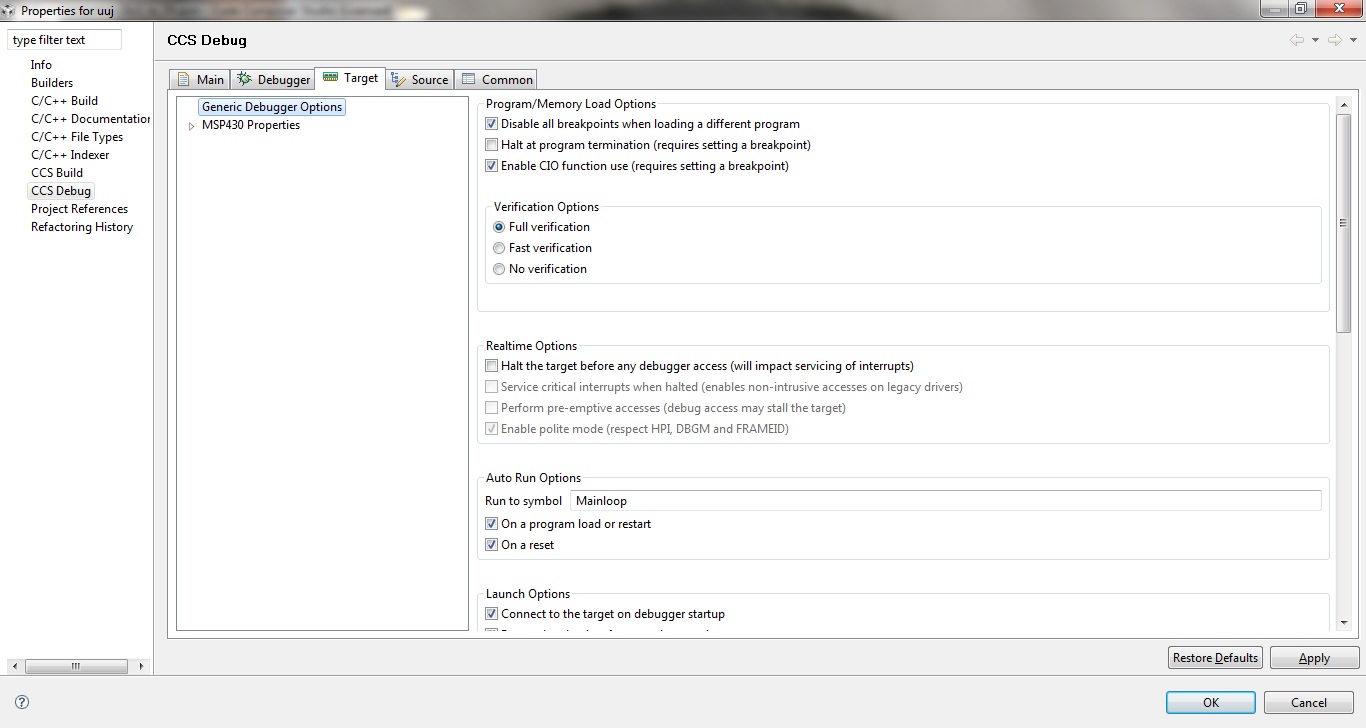
Task: Open the Source tab
Action: pos(420,79)
